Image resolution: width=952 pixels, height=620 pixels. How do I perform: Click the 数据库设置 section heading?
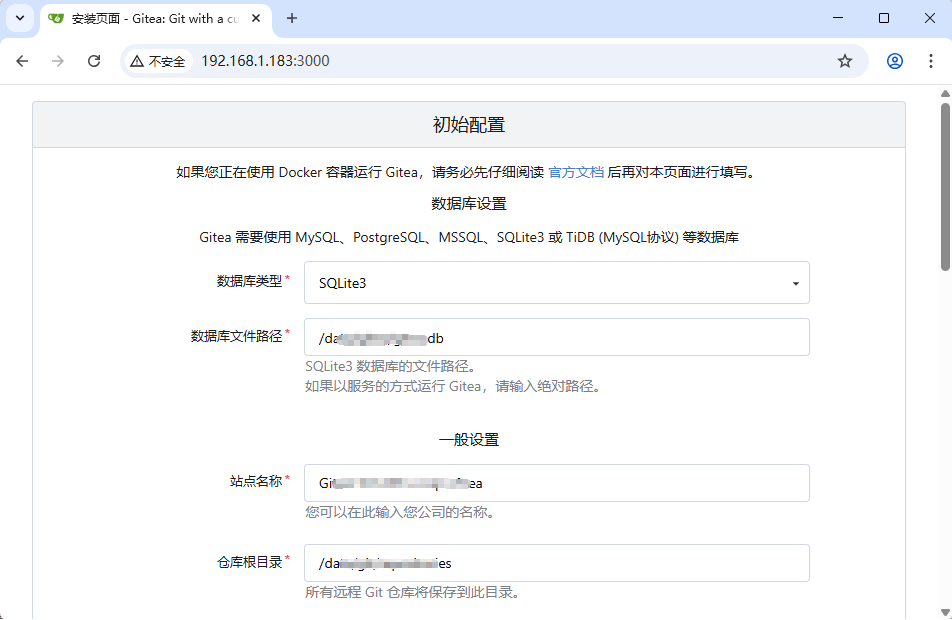pos(469,204)
